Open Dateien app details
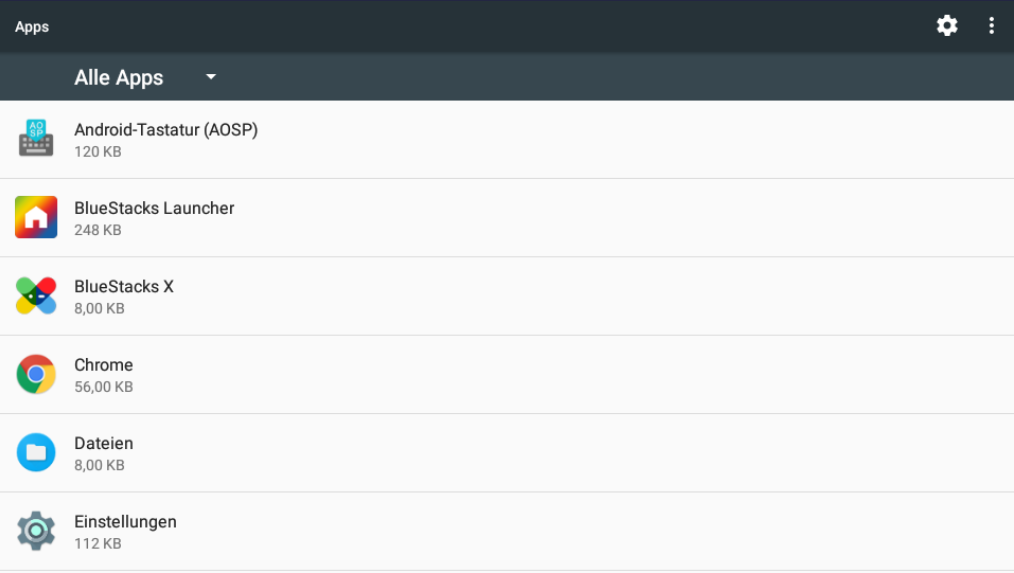1014x573 pixels. [103, 443]
